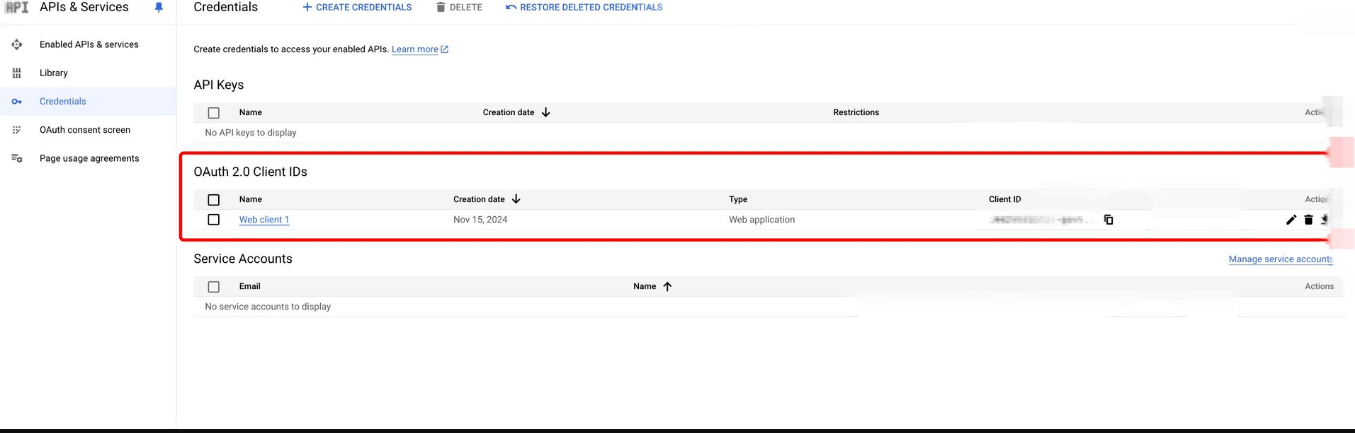Open the Web client 1 link
The height and width of the screenshot is (433, 1355).
click(x=264, y=220)
